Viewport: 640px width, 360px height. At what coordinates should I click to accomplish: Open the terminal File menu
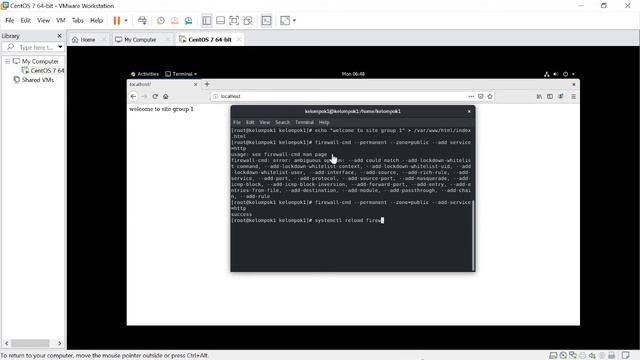[x=237, y=122]
